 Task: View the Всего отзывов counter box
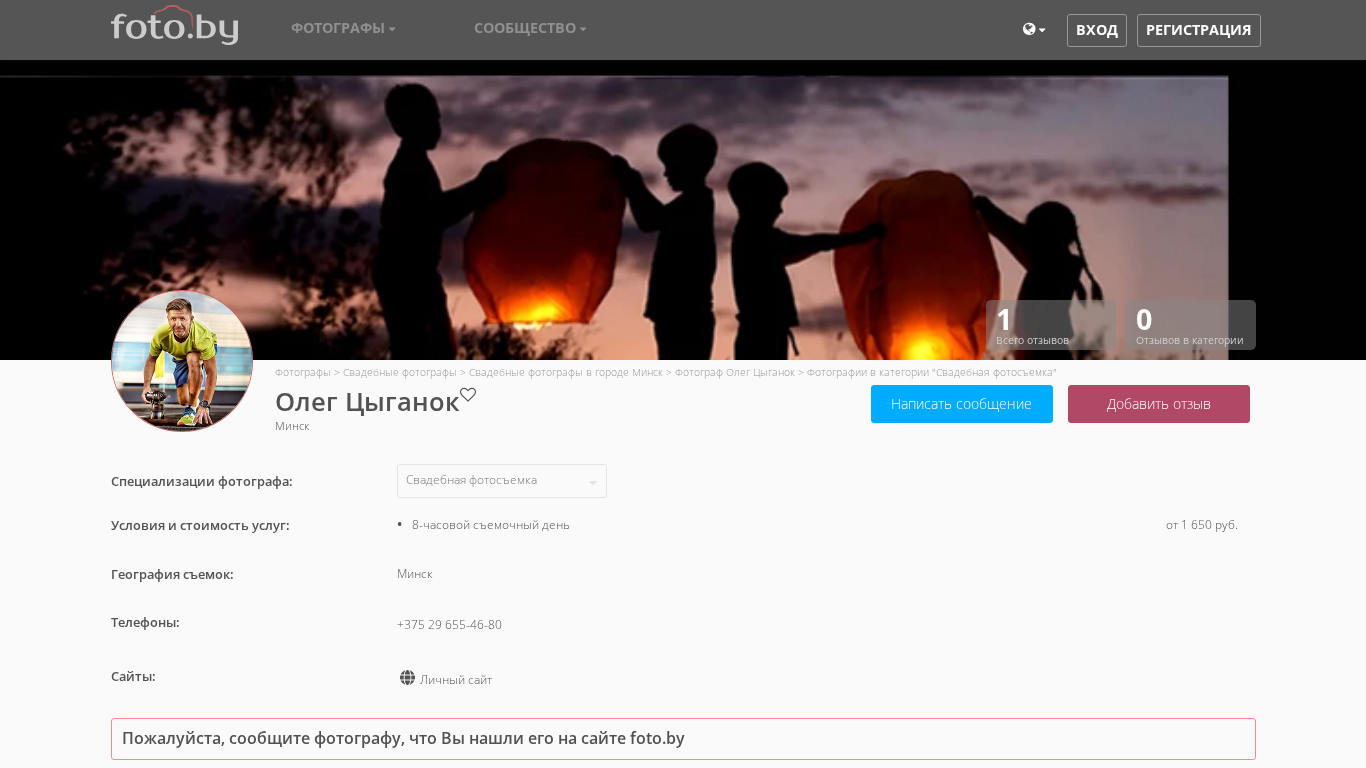pyautogui.click(x=1050, y=325)
